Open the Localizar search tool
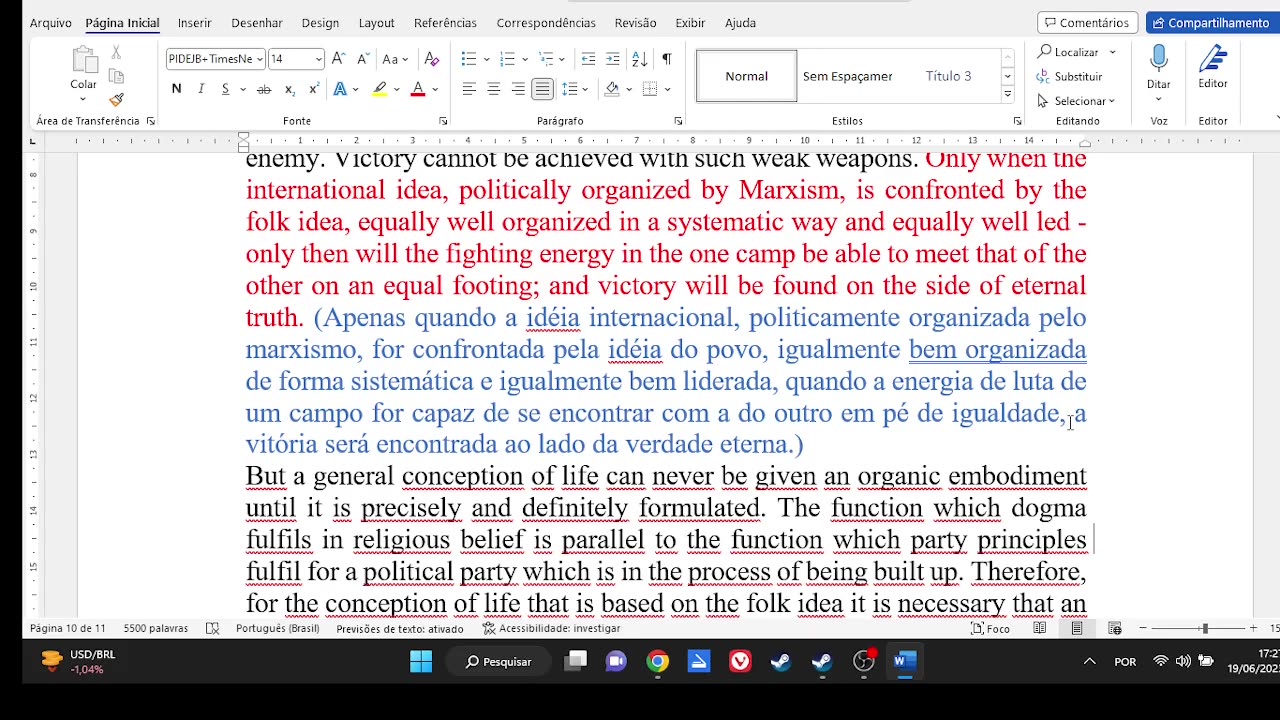 tap(1068, 52)
